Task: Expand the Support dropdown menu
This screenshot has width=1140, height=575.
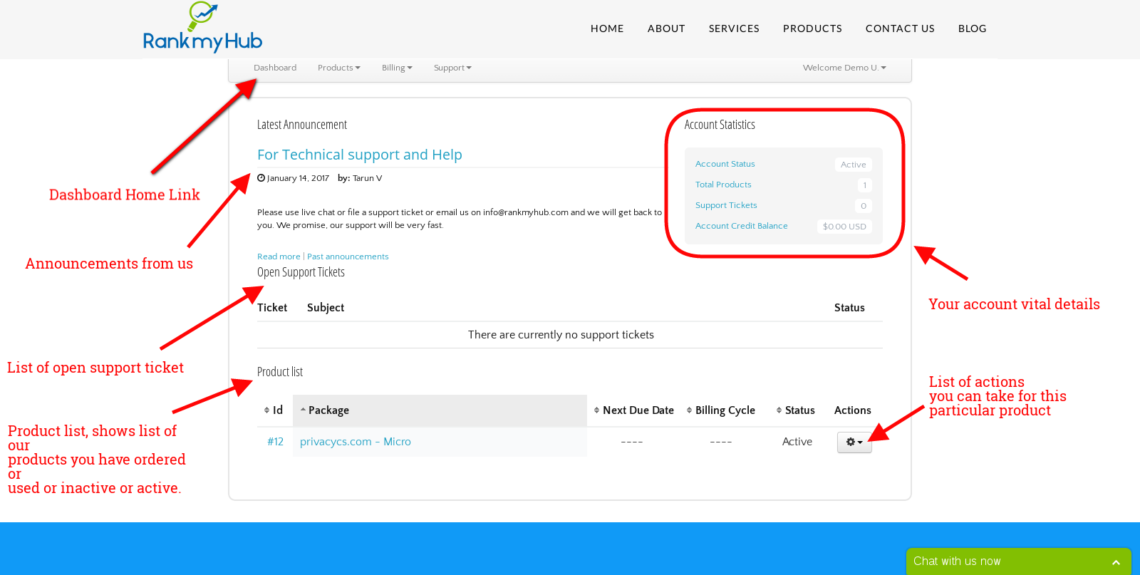Action: tap(452, 68)
